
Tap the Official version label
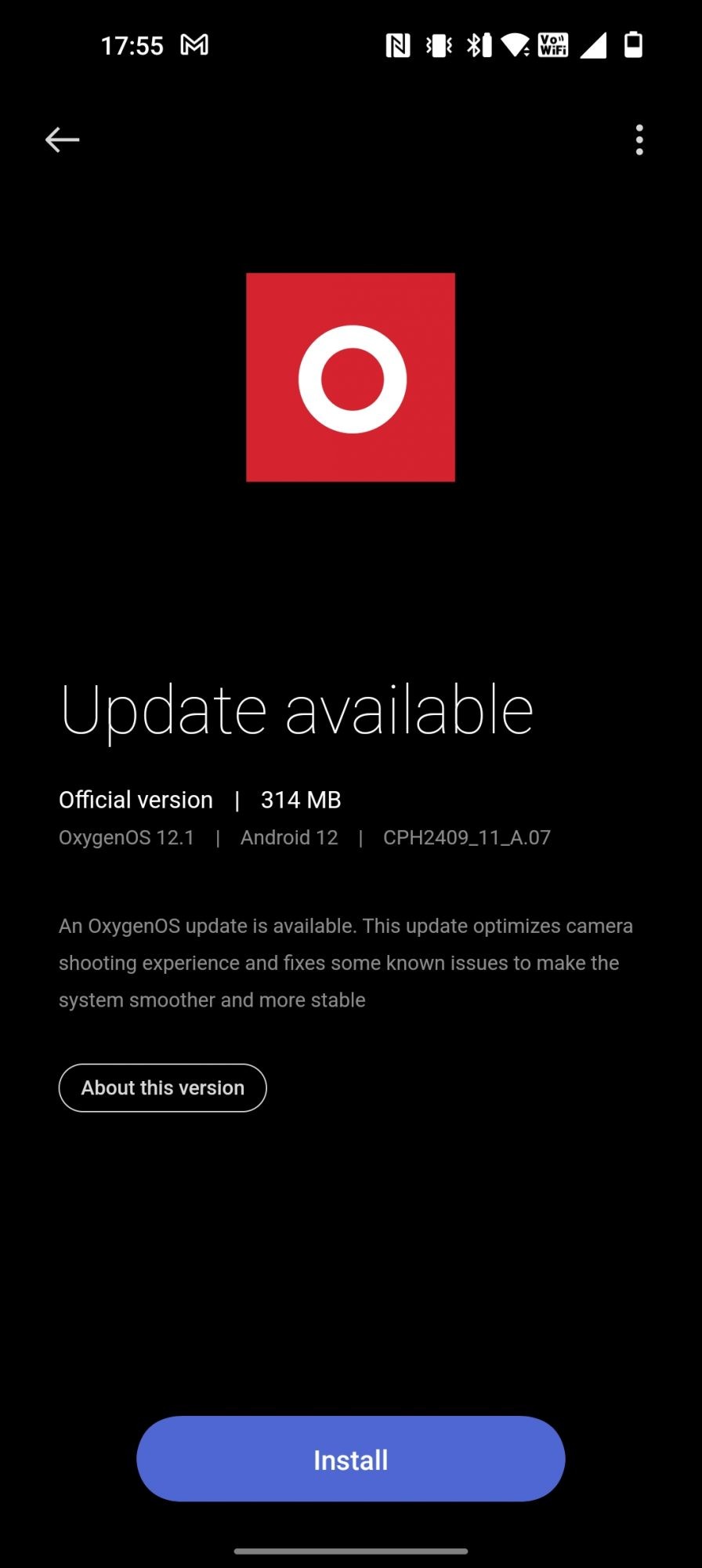[x=136, y=800]
